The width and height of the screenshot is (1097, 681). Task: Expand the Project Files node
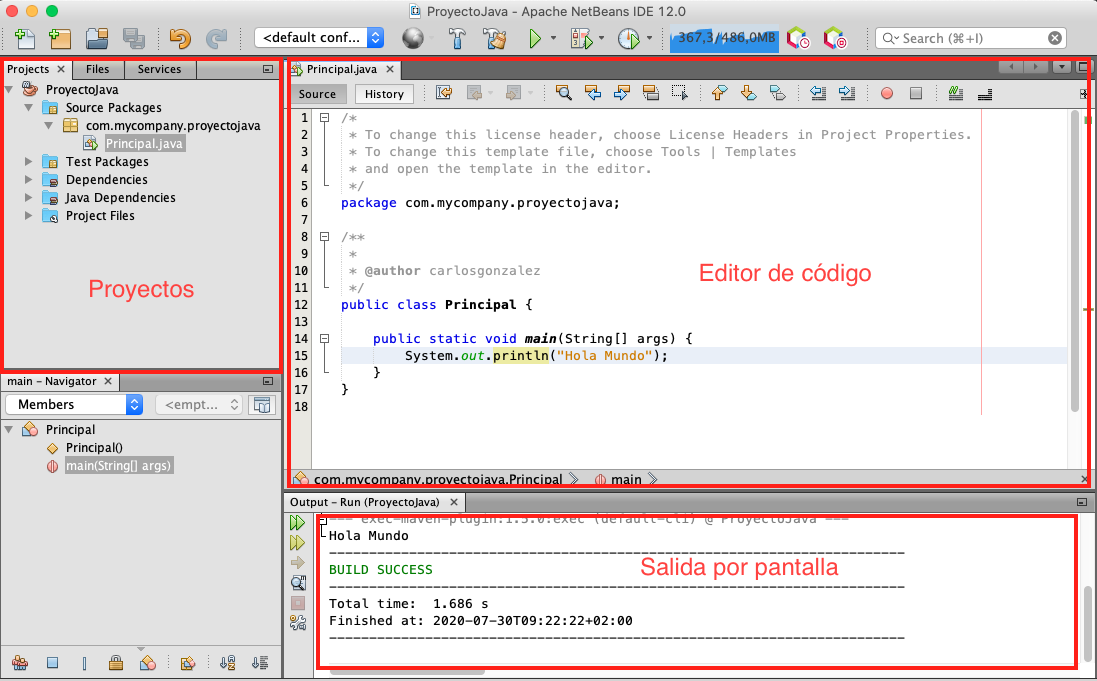click(29, 216)
